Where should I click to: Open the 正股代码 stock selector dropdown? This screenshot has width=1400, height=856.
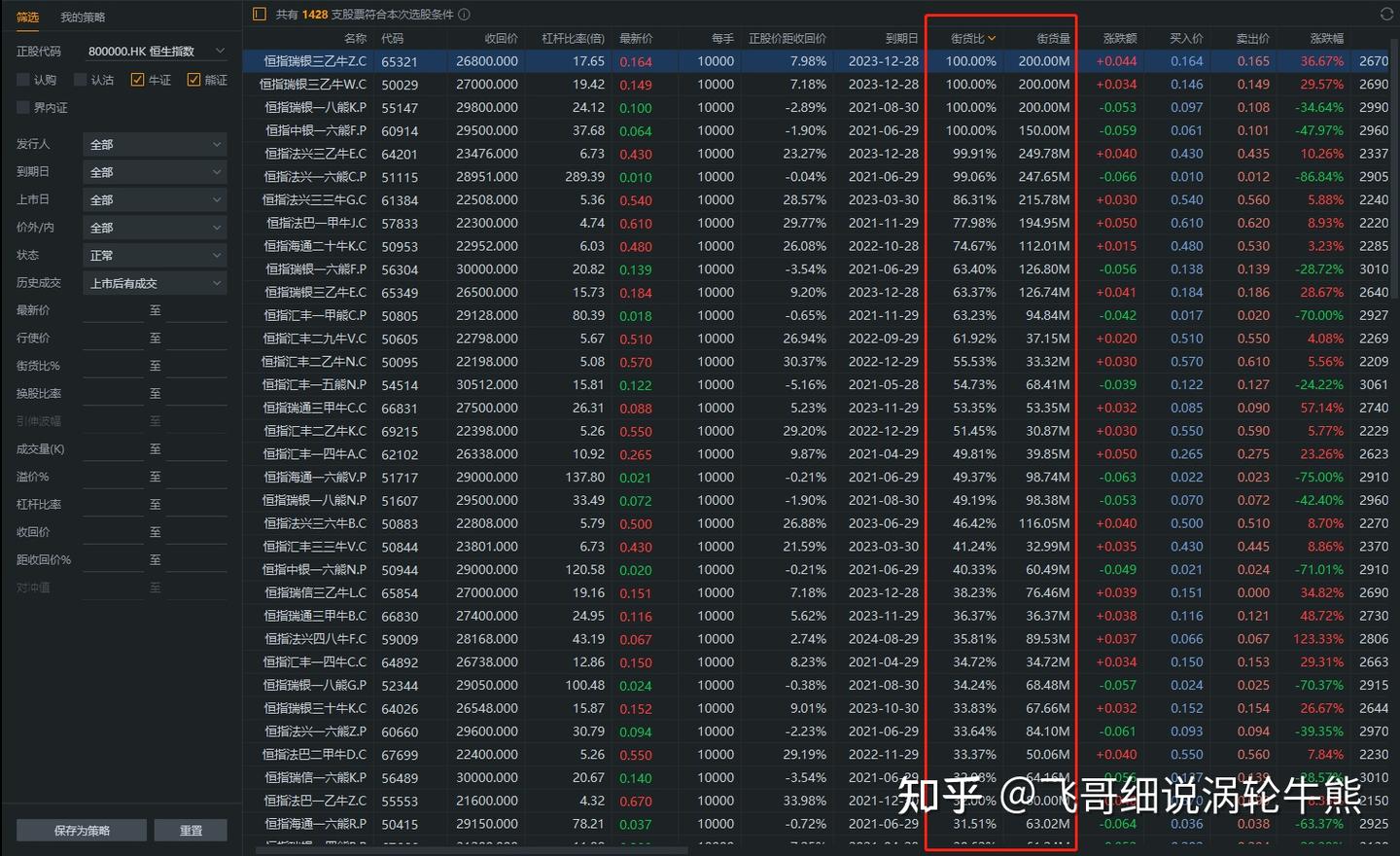point(154,50)
